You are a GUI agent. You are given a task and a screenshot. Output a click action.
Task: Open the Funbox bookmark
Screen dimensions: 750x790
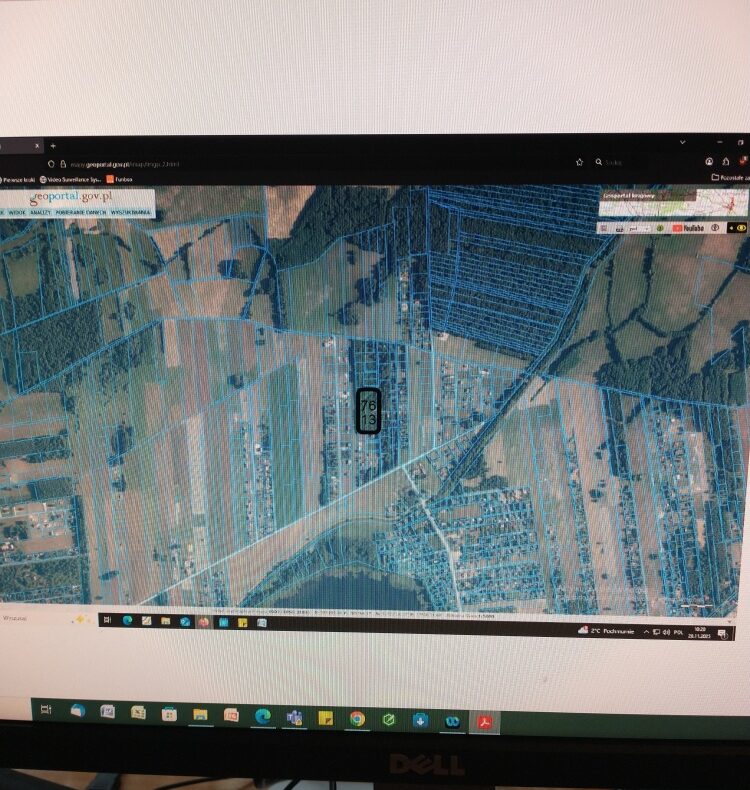tap(119, 179)
